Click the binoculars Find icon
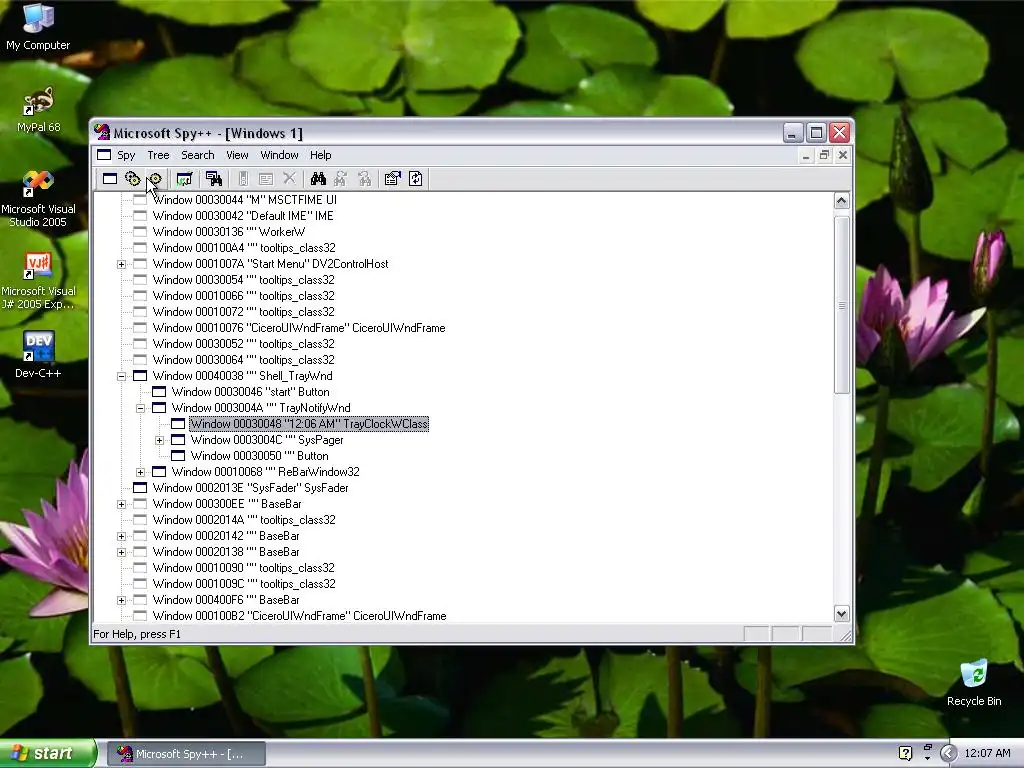Image resolution: width=1024 pixels, height=768 pixels. coord(318,179)
